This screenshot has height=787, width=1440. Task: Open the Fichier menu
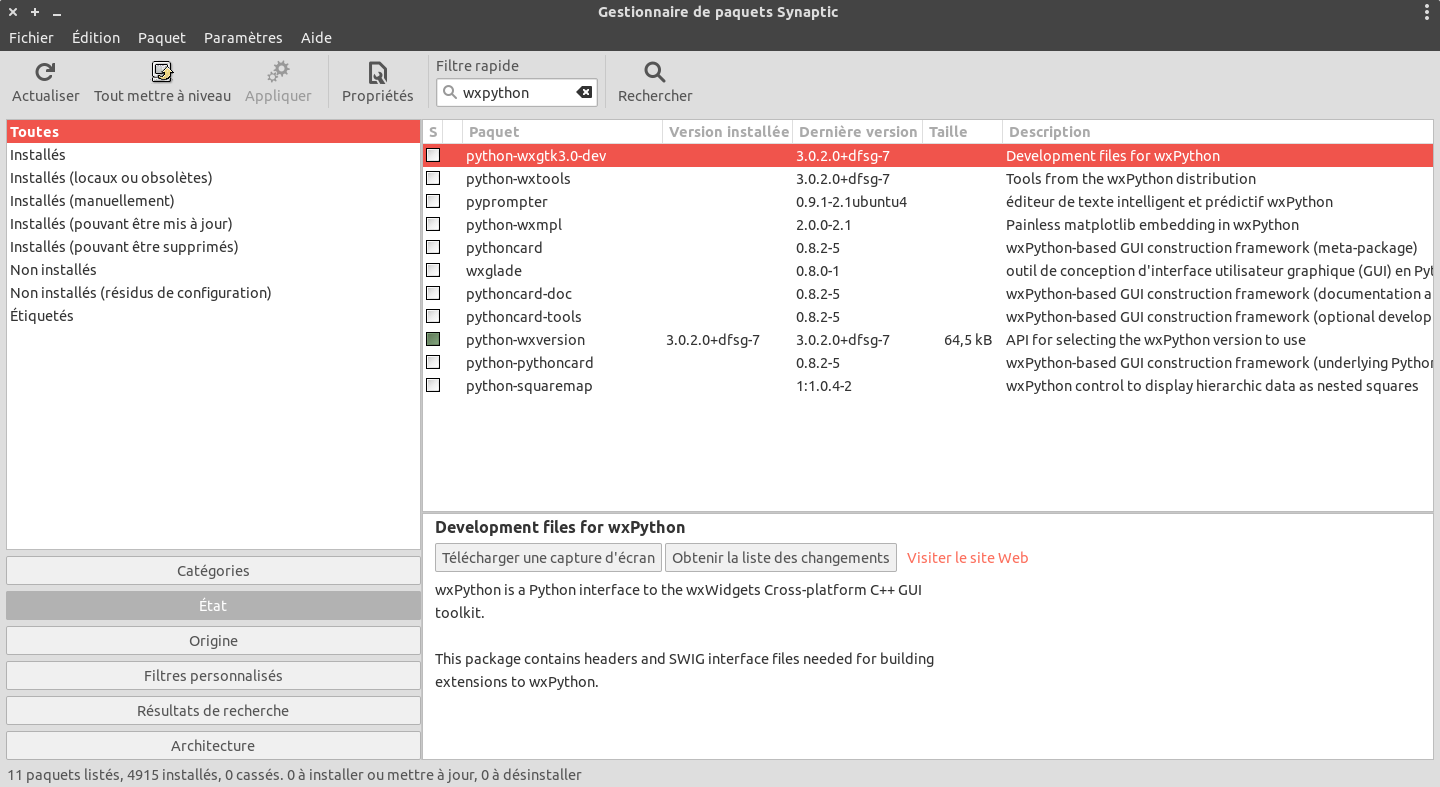click(x=31, y=38)
